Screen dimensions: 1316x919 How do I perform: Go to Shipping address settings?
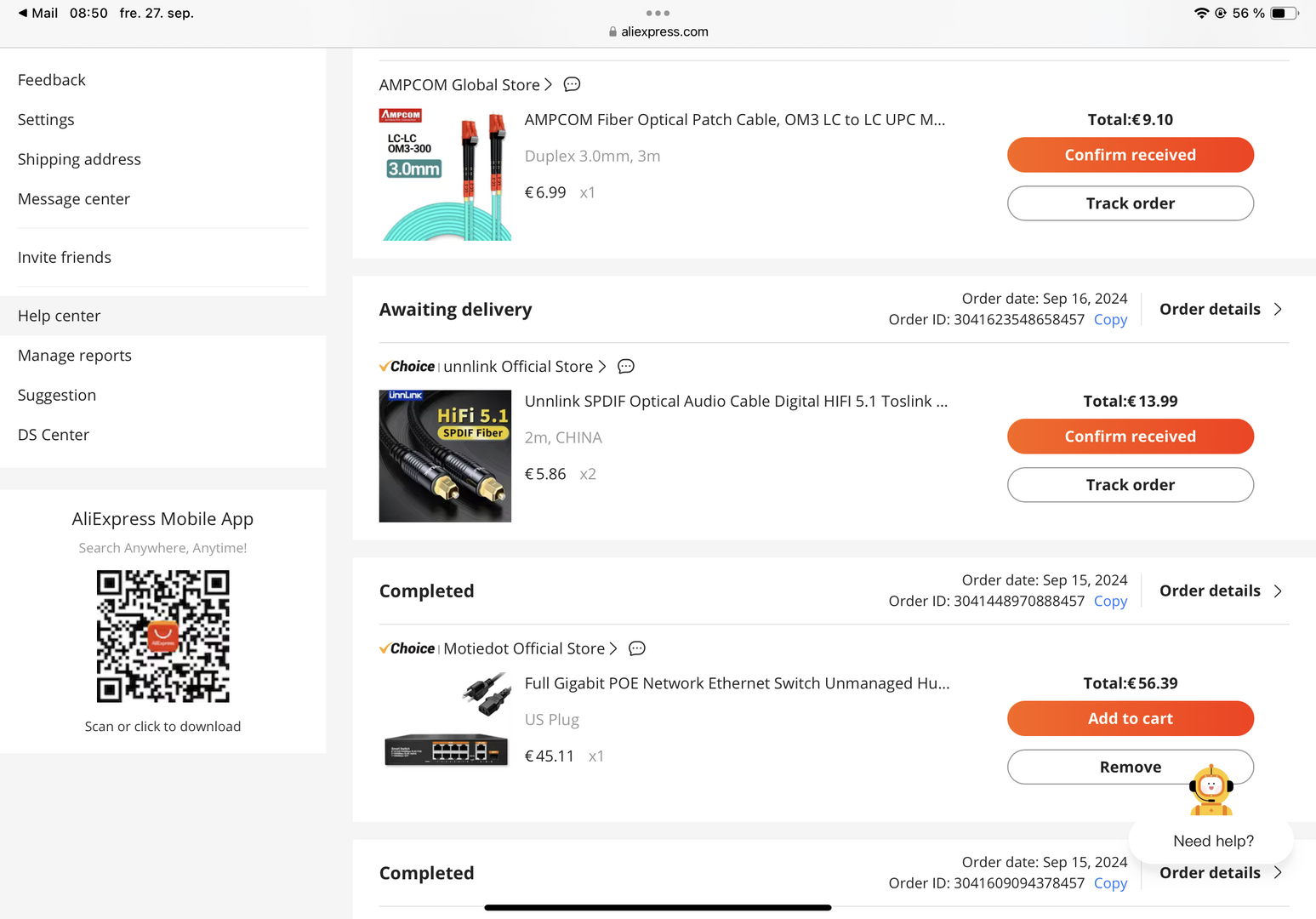[79, 159]
